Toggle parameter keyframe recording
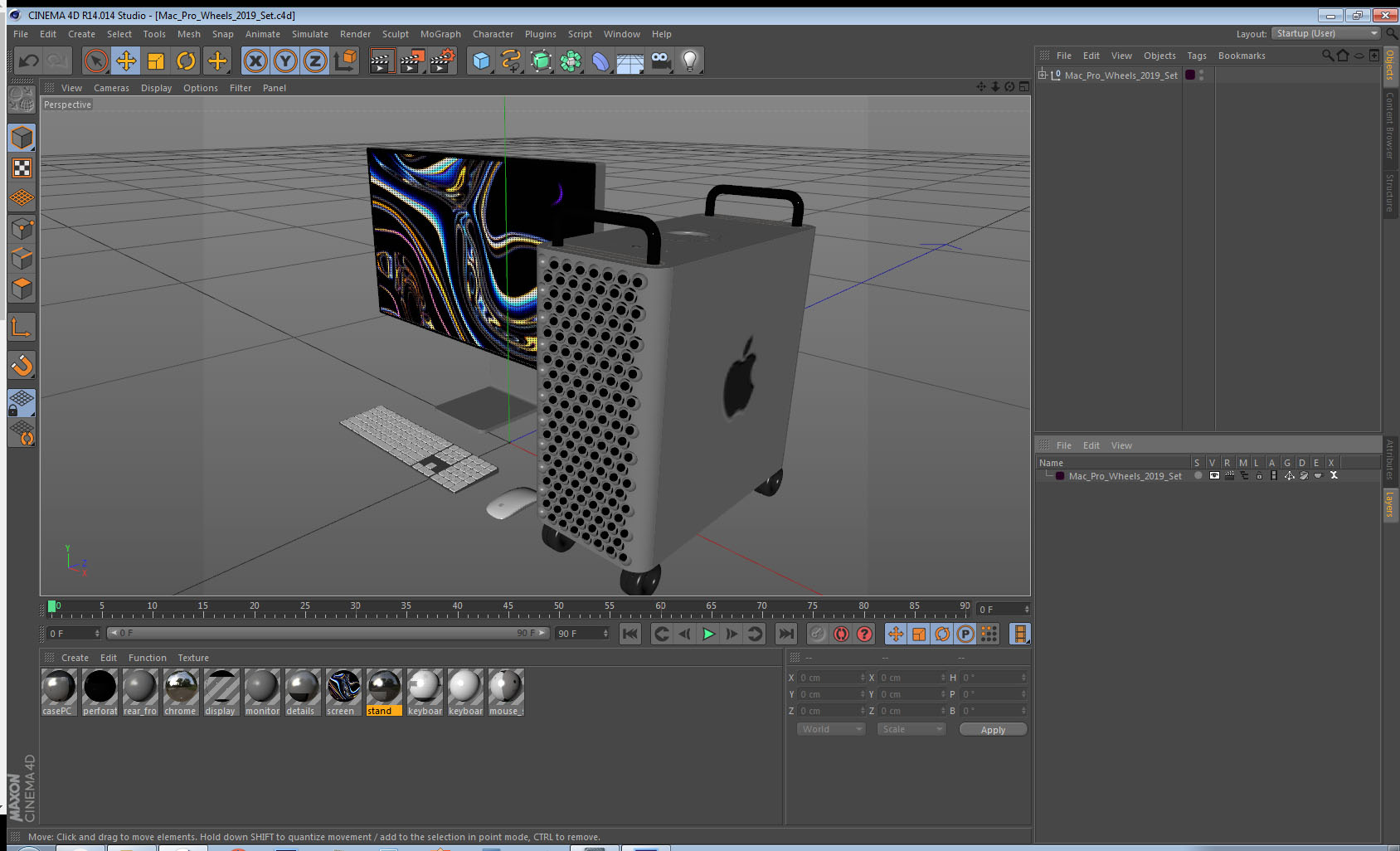This screenshot has height=851, width=1400. click(965, 634)
